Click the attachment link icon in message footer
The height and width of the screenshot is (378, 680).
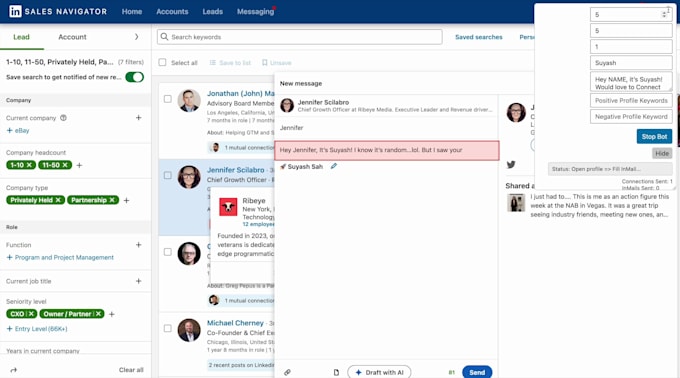pyautogui.click(x=287, y=372)
